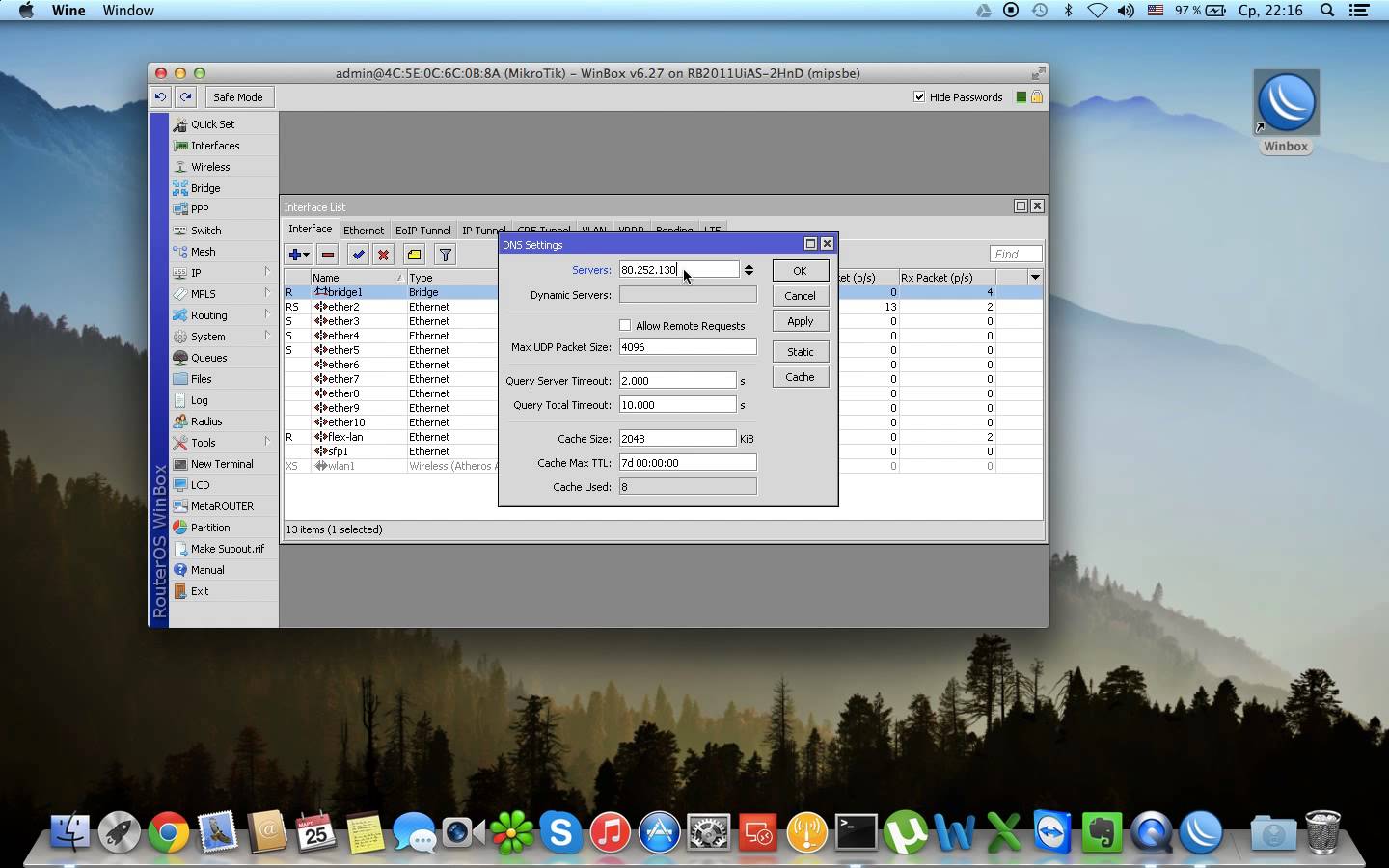The width and height of the screenshot is (1389, 868).
Task: Click the Find box in Interface List
Action: [x=1016, y=254]
